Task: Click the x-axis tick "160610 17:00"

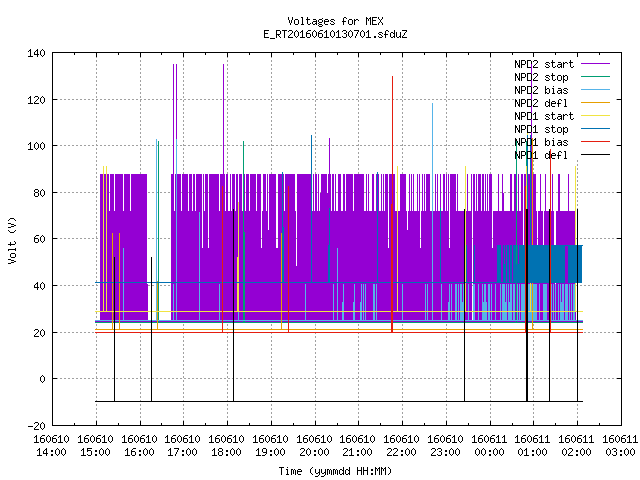Action: [x=182, y=446]
